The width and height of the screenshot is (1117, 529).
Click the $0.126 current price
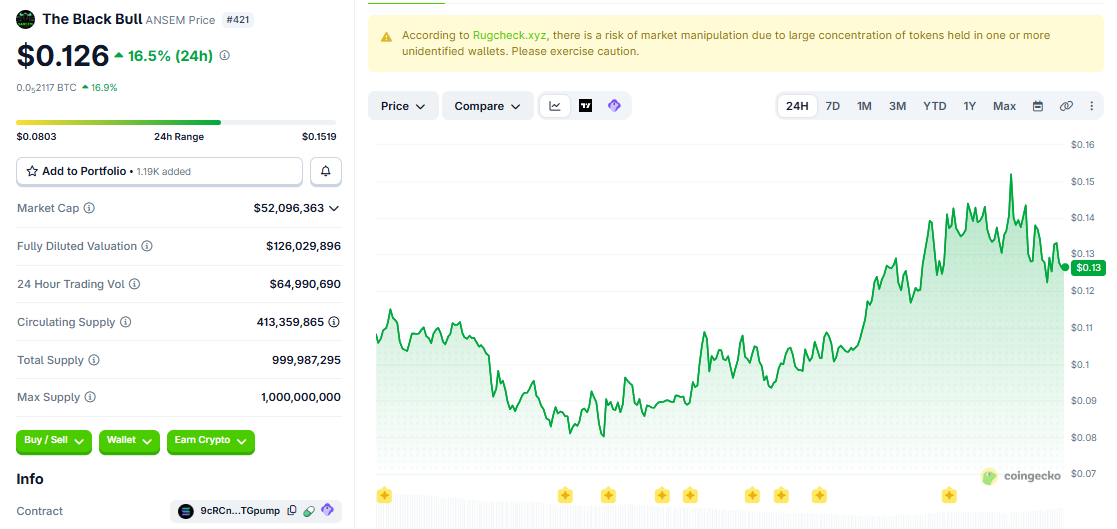pos(63,56)
